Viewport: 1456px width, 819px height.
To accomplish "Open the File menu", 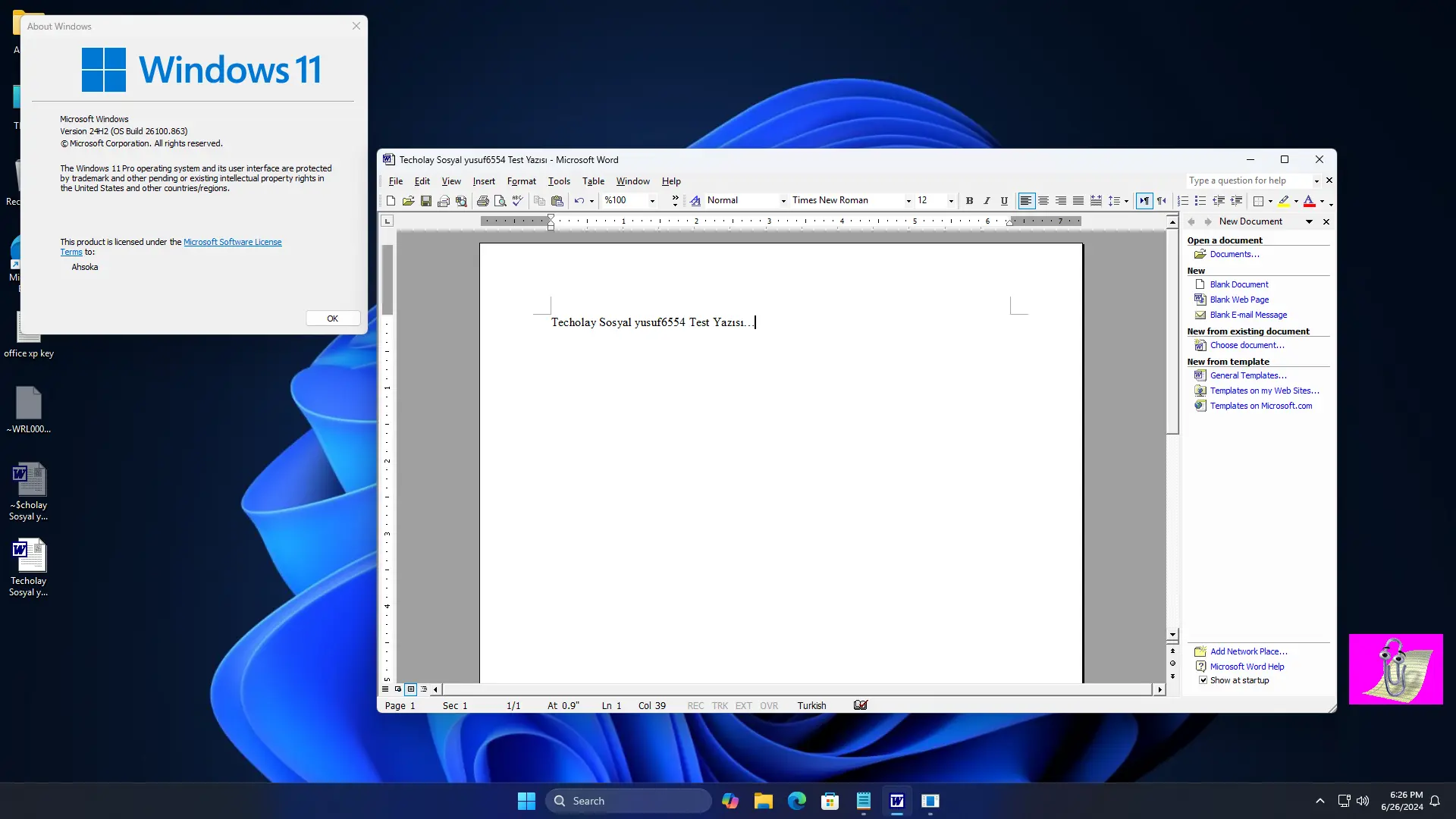I will point(396,181).
